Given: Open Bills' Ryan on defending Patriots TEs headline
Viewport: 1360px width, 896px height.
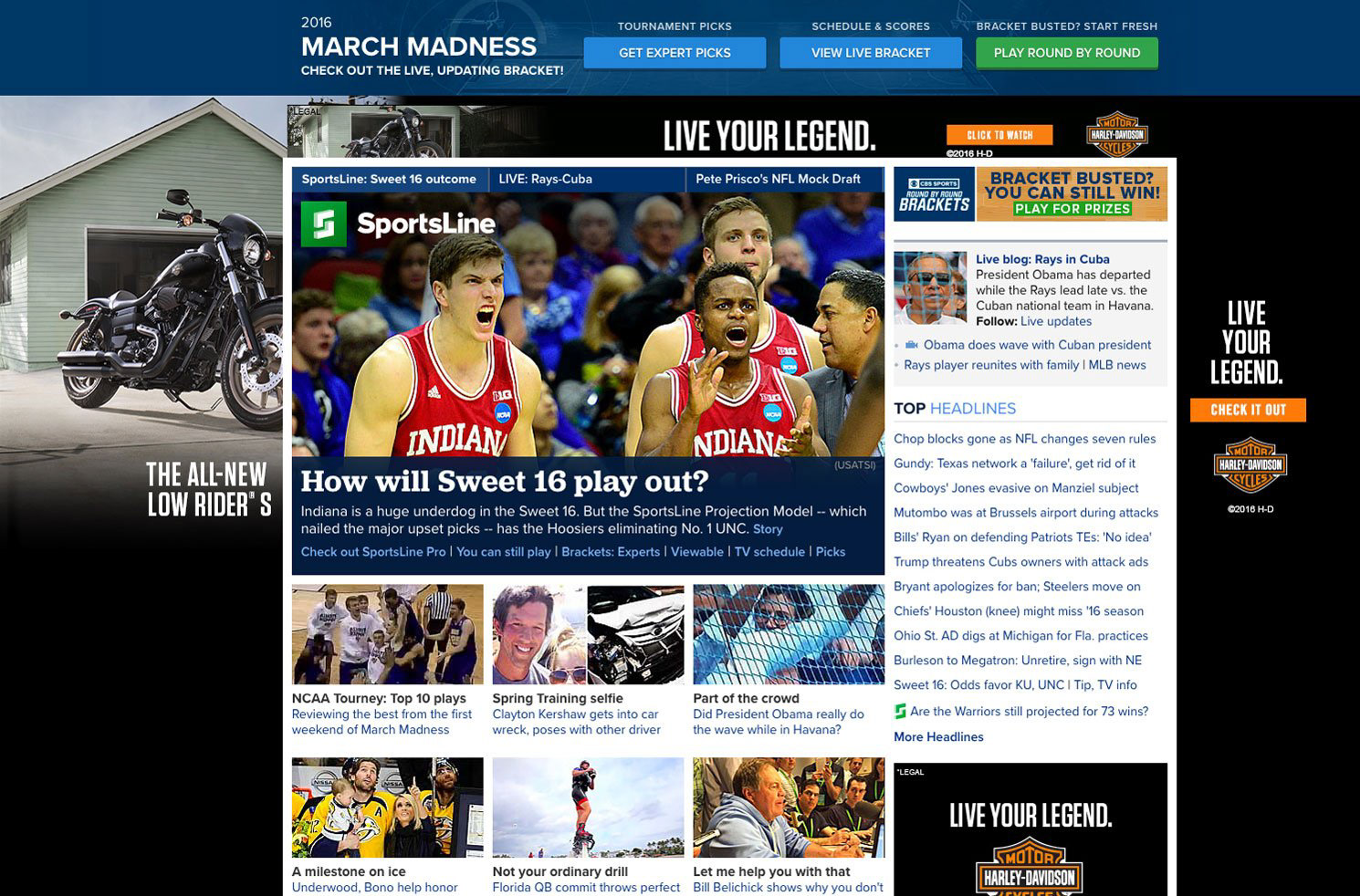Looking at the screenshot, I should pyautogui.click(x=1022, y=537).
